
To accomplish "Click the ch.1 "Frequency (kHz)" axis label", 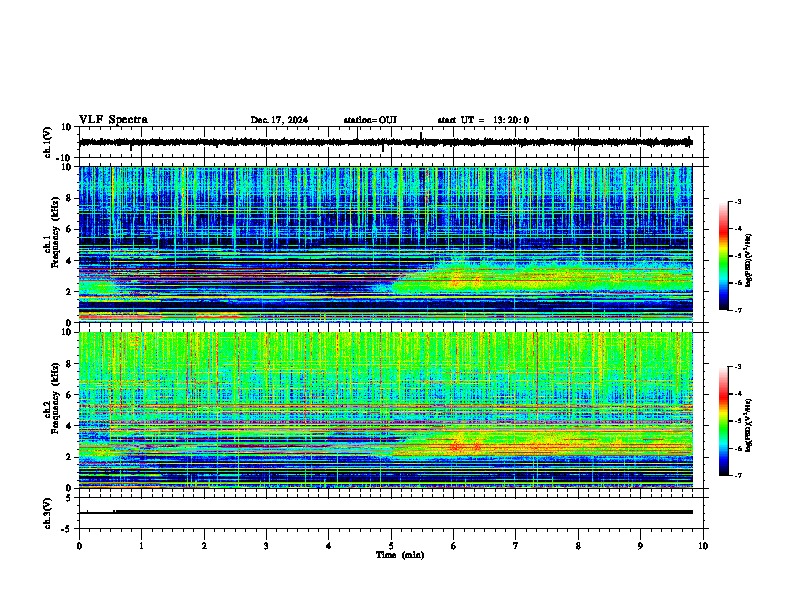I will click(x=56, y=232).
